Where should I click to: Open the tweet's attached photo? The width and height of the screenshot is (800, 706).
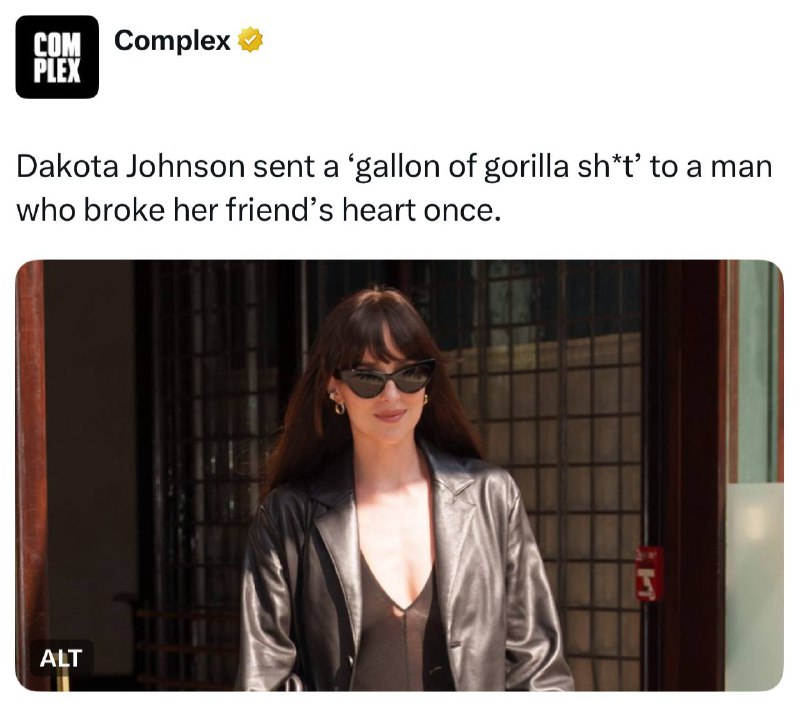(399, 475)
